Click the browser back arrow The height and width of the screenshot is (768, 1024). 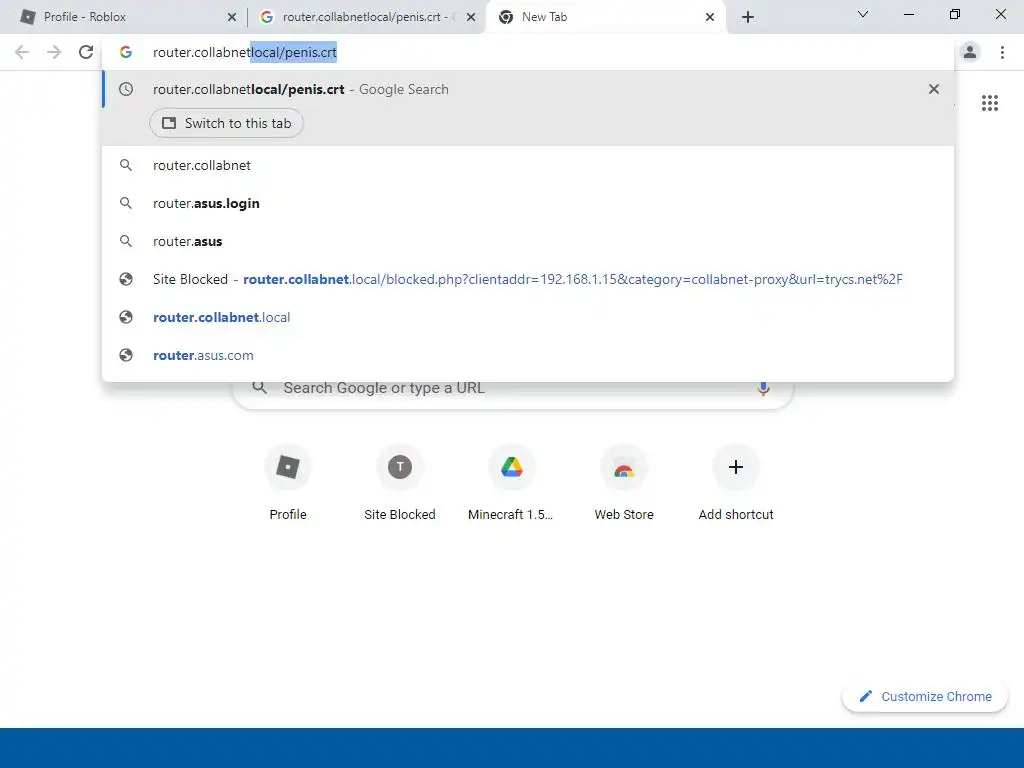[x=22, y=52]
